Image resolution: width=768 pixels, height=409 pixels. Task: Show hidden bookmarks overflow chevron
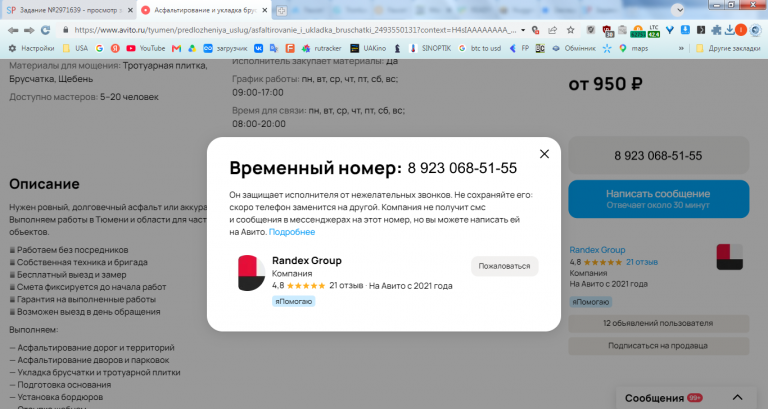tap(681, 48)
